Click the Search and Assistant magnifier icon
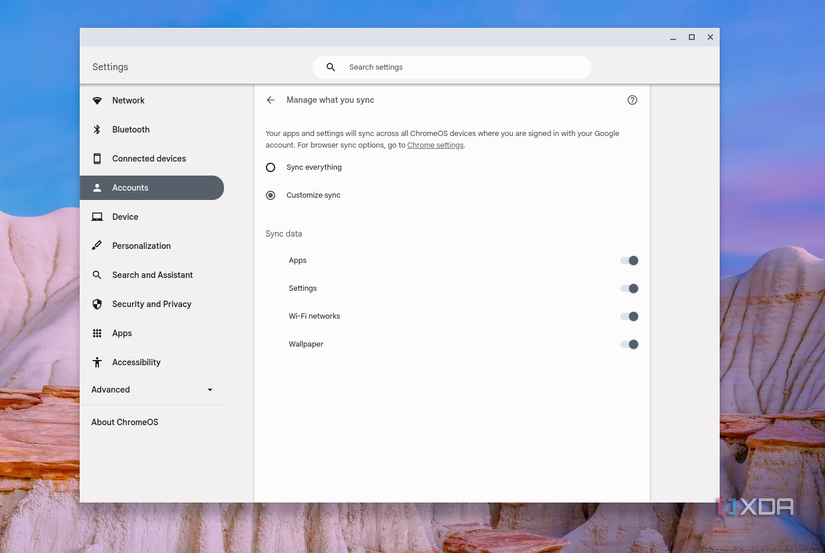This screenshot has height=553, width=825. point(97,275)
